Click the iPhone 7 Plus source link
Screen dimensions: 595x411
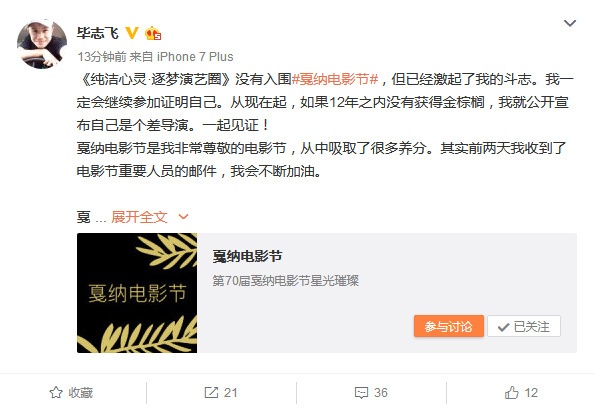tap(195, 57)
